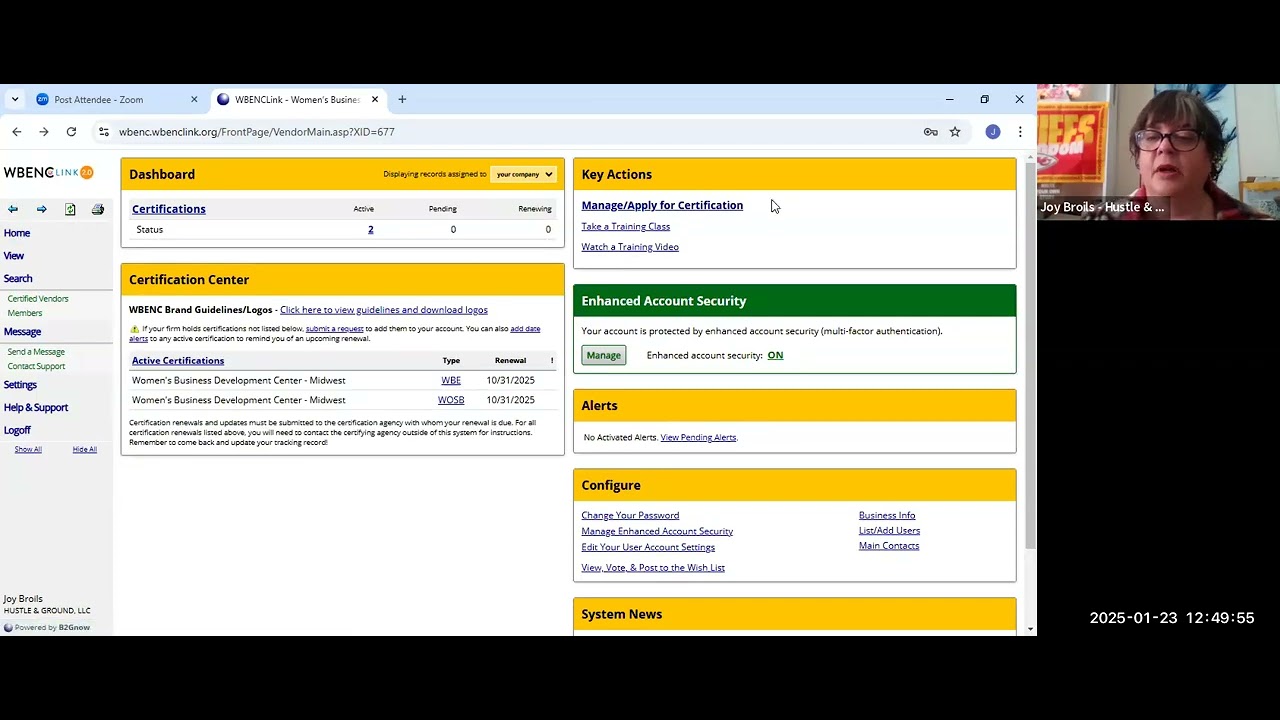Click the ON enhanced account security status
This screenshot has width=1280, height=720.
[x=775, y=356]
